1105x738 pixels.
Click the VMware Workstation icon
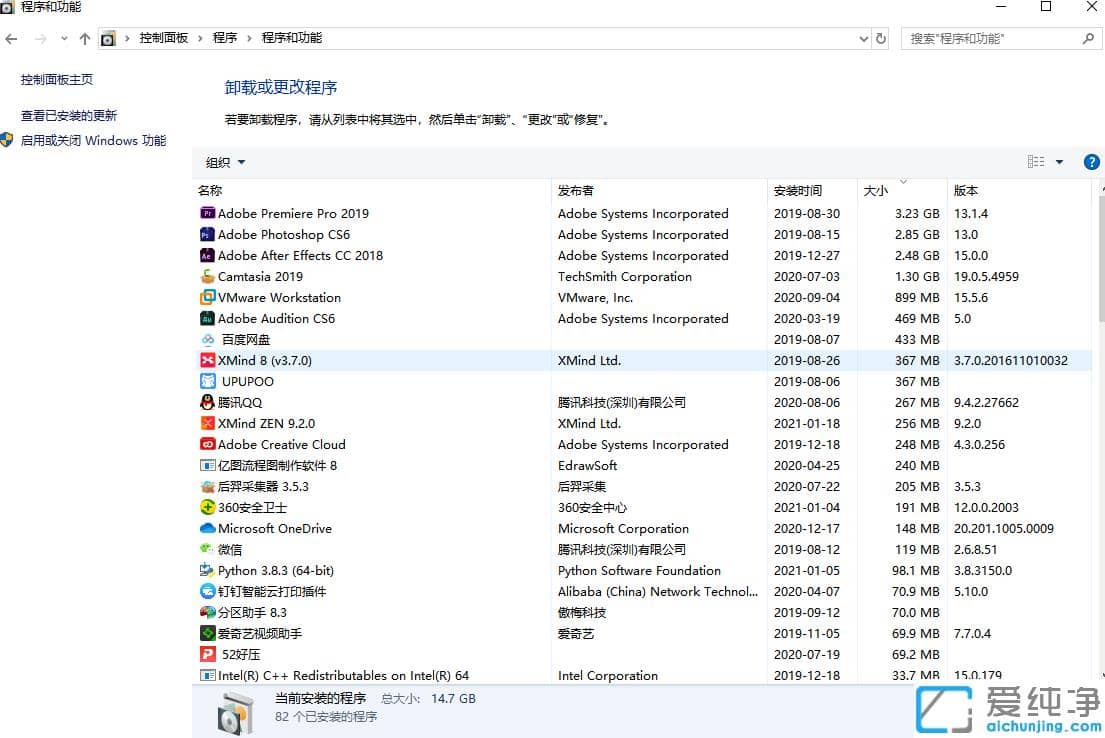(x=207, y=297)
